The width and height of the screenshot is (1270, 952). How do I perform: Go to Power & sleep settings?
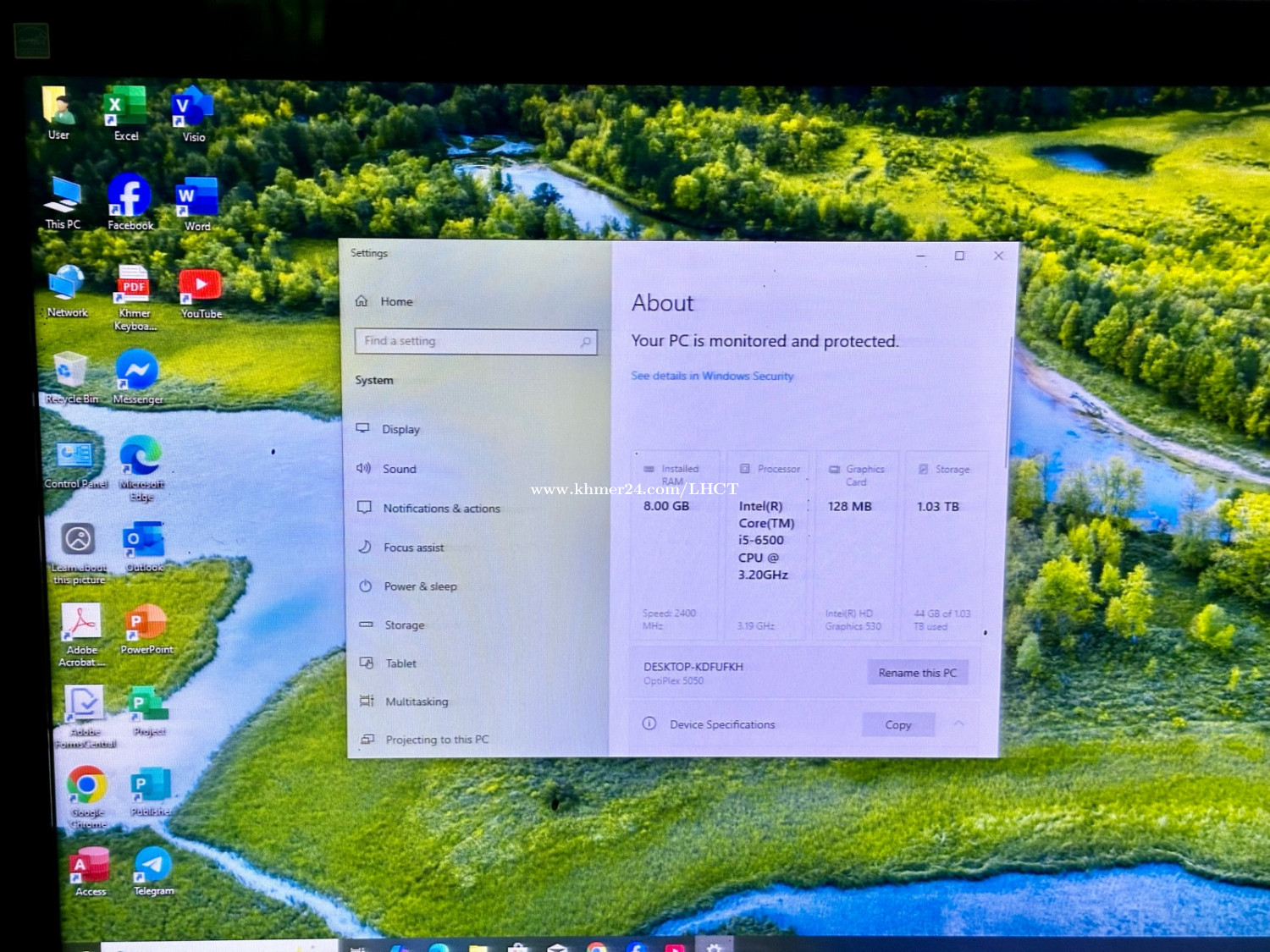(420, 586)
